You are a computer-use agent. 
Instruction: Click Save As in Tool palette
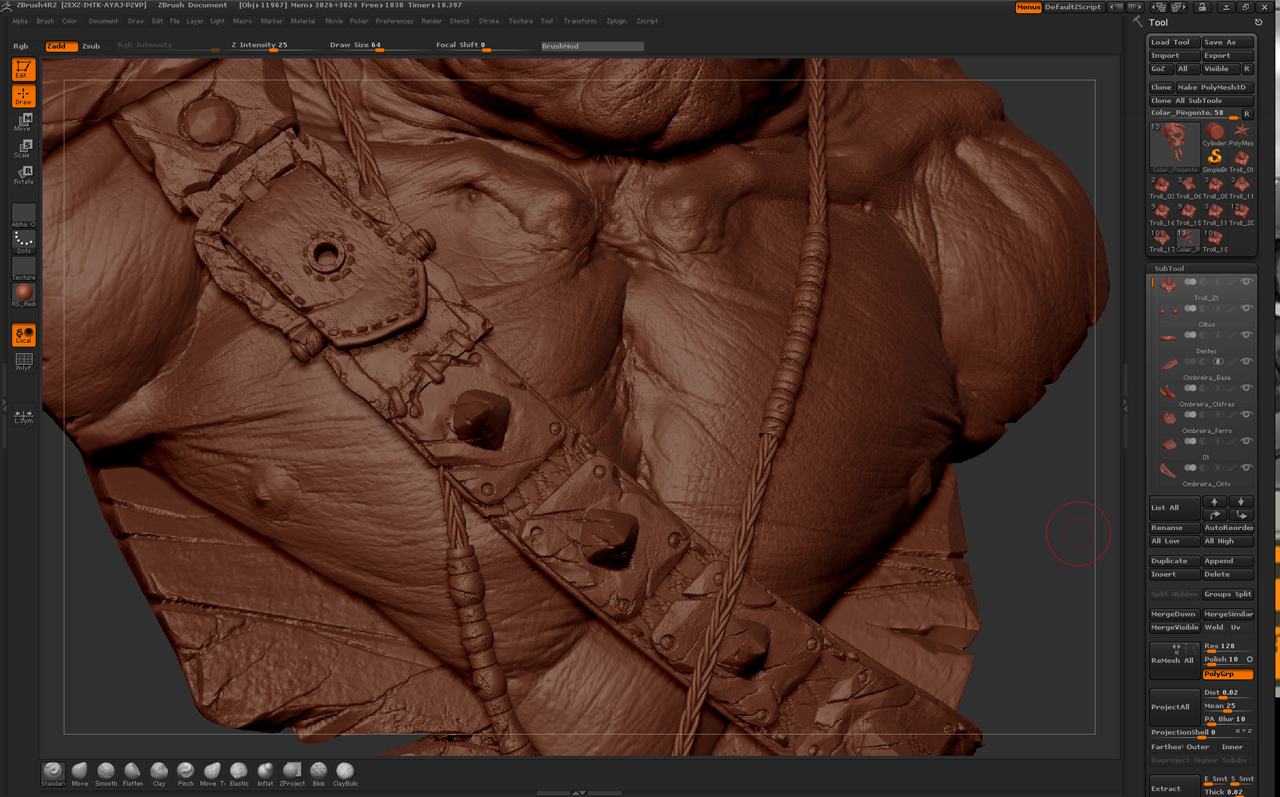(1227, 42)
